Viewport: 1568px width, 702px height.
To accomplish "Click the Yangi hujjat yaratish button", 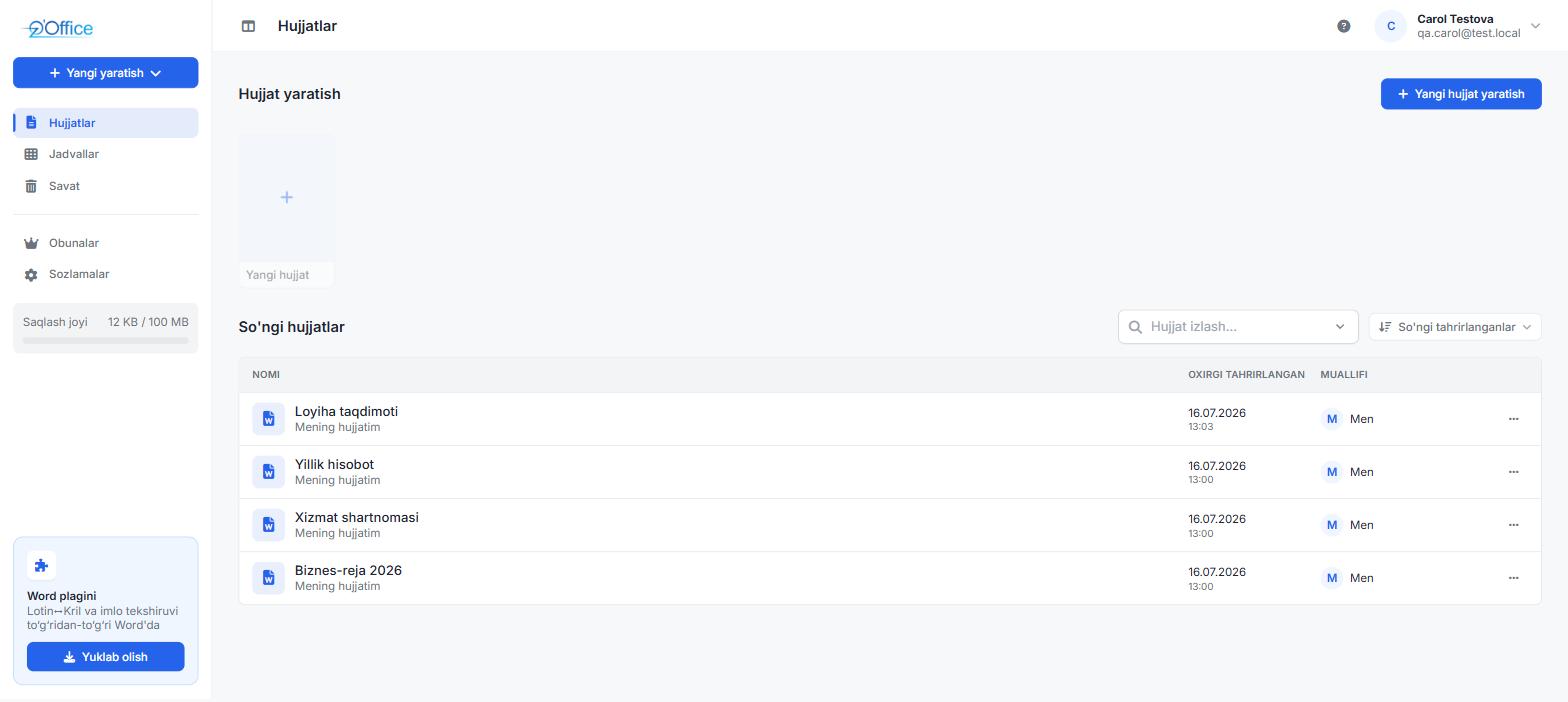I will [x=1461, y=94].
